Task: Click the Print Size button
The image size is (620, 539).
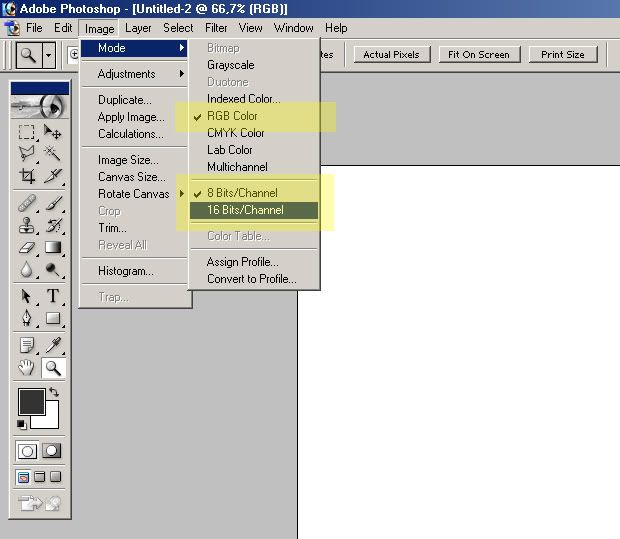Action: [x=563, y=55]
